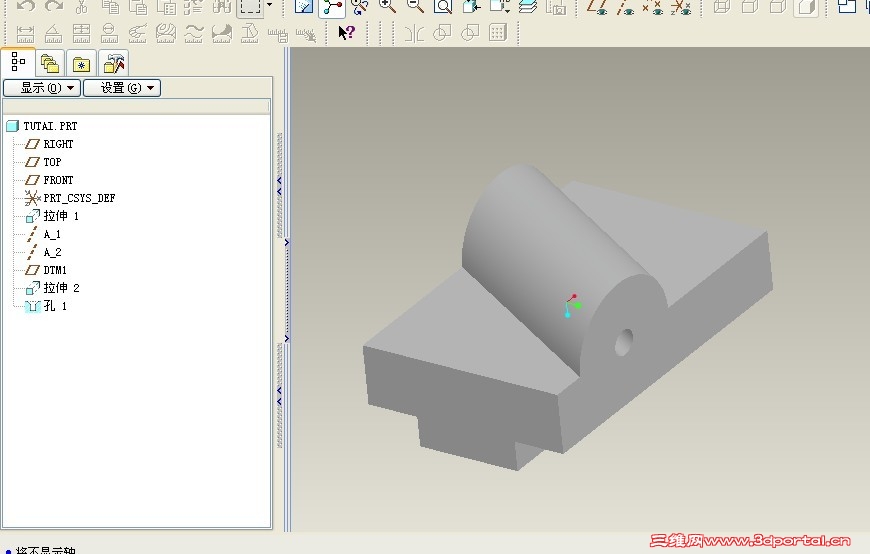Toggle the spin center display
Image resolution: width=870 pixels, height=554 pixels.
332,7
